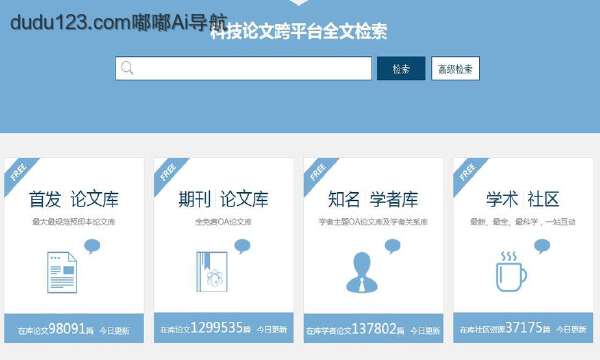The image size is (600, 360).
Task: Click the magnifier icon in search box
Action: click(127, 68)
